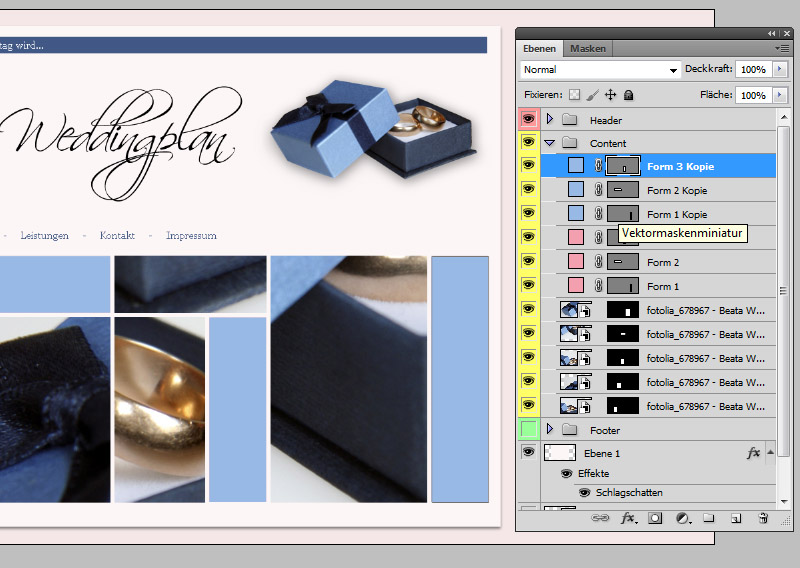This screenshot has width=800, height=568.
Task: Add a layer mask with bottom icon
Action: (x=655, y=518)
